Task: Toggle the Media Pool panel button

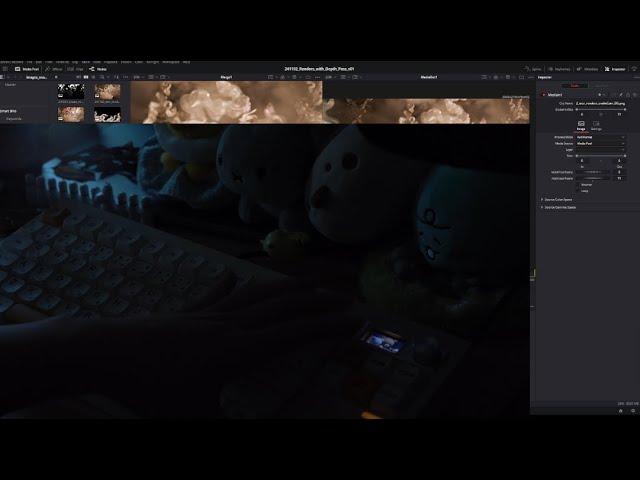Action: tap(27, 69)
